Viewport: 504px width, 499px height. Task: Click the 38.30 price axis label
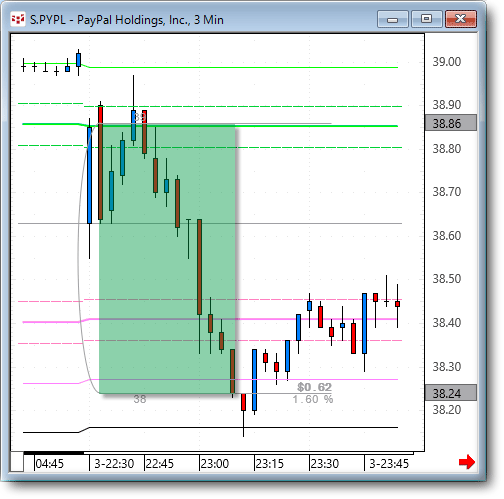447,367
